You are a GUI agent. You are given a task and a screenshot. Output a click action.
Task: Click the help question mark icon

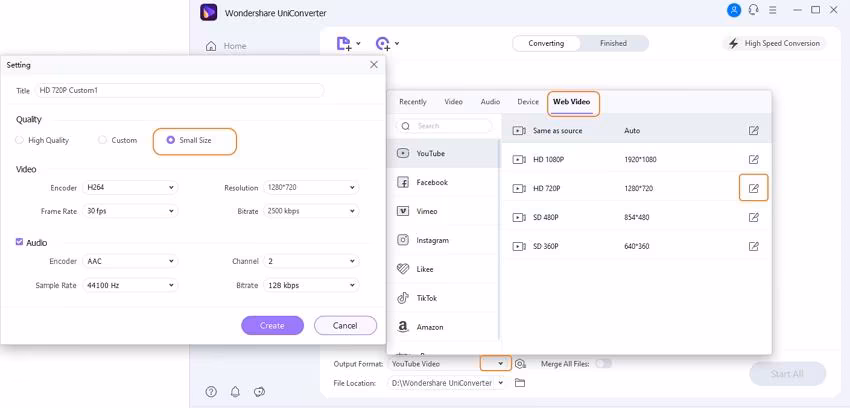pos(211,392)
